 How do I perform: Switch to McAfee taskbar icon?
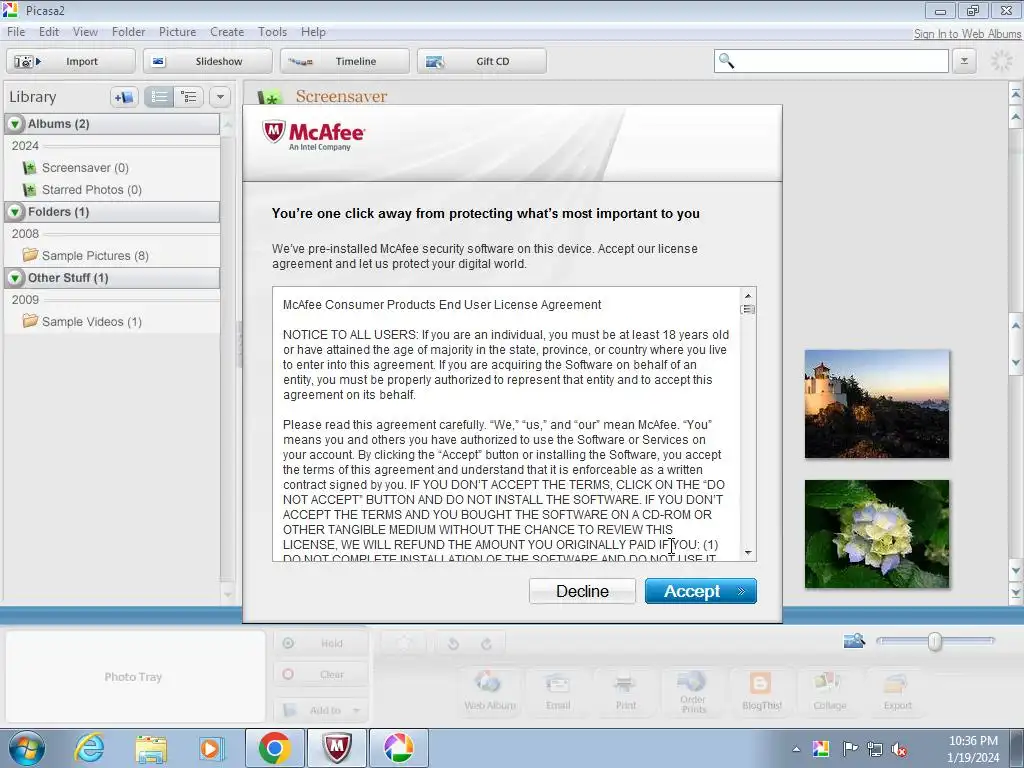(337, 748)
